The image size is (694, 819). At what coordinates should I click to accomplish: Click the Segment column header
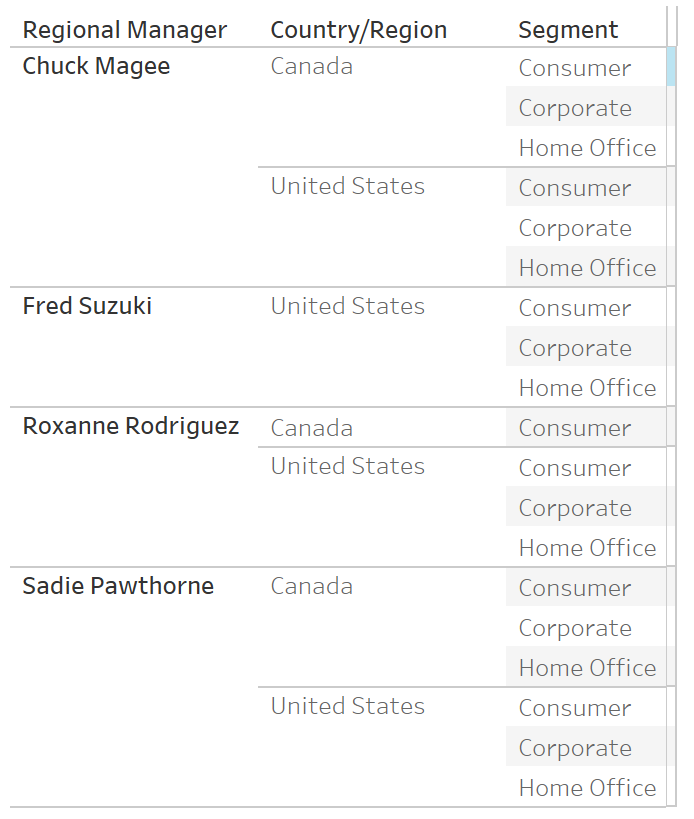tap(568, 30)
